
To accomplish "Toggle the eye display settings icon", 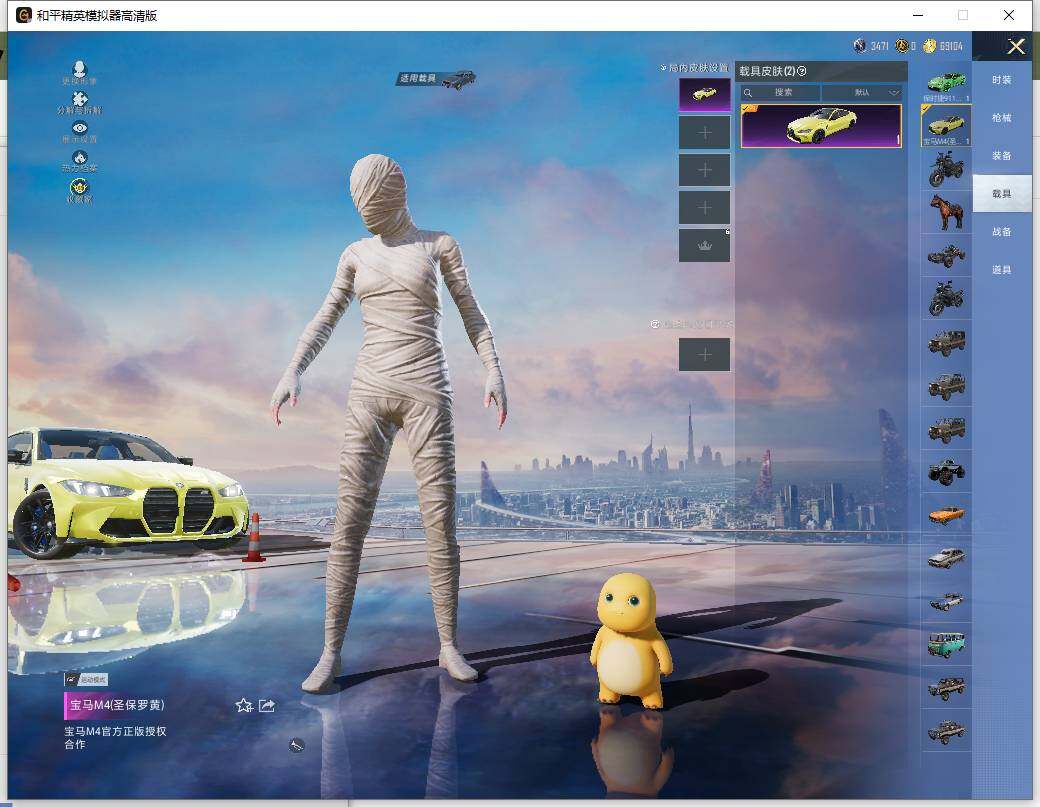I will point(79,129).
